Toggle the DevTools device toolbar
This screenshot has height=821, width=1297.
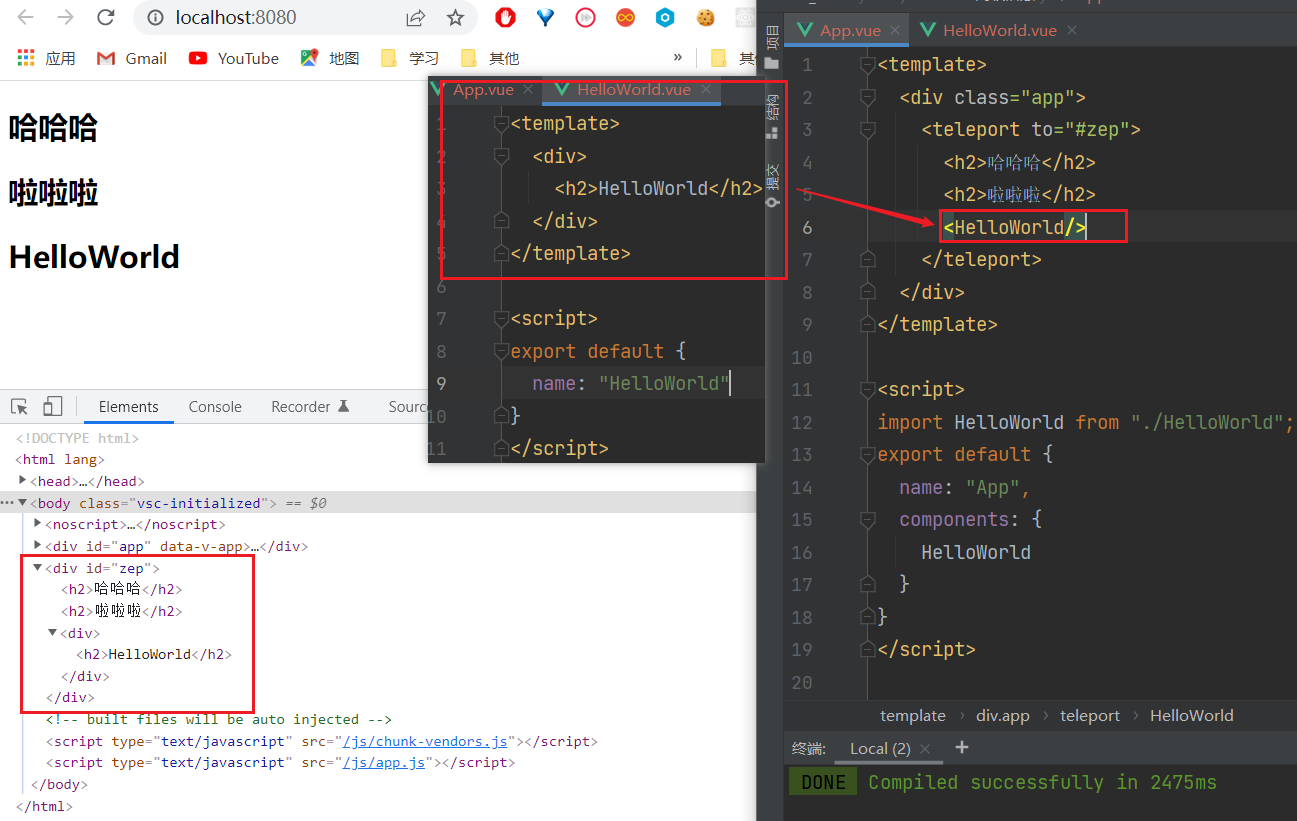tap(52, 407)
